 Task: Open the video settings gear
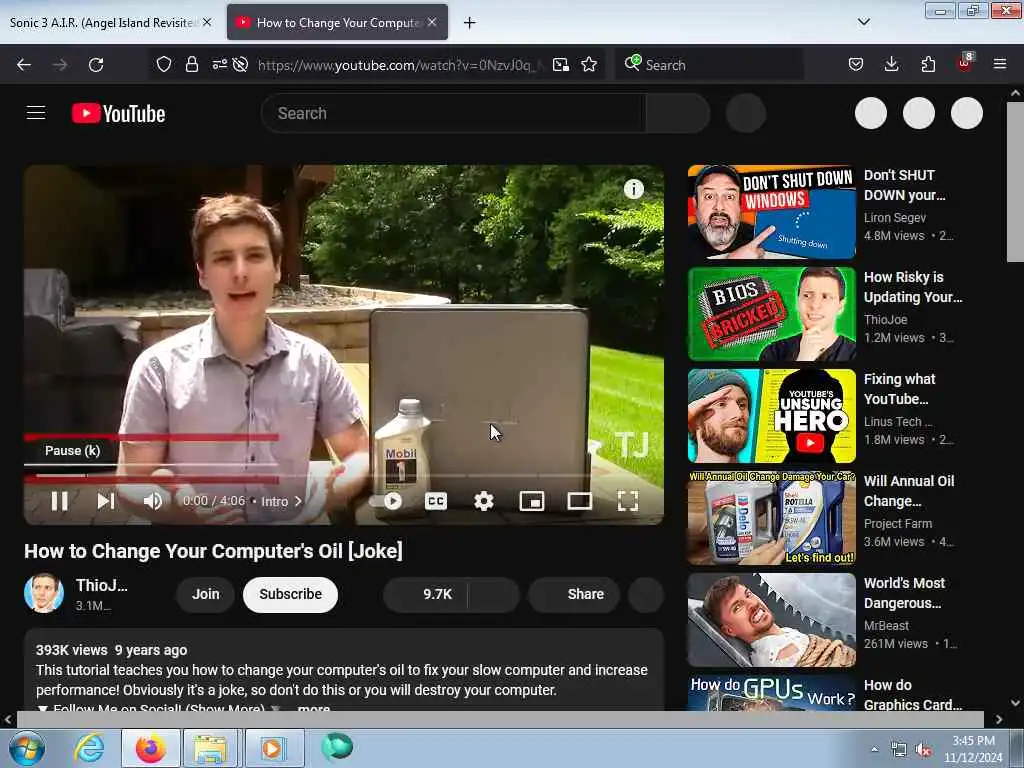[483, 501]
